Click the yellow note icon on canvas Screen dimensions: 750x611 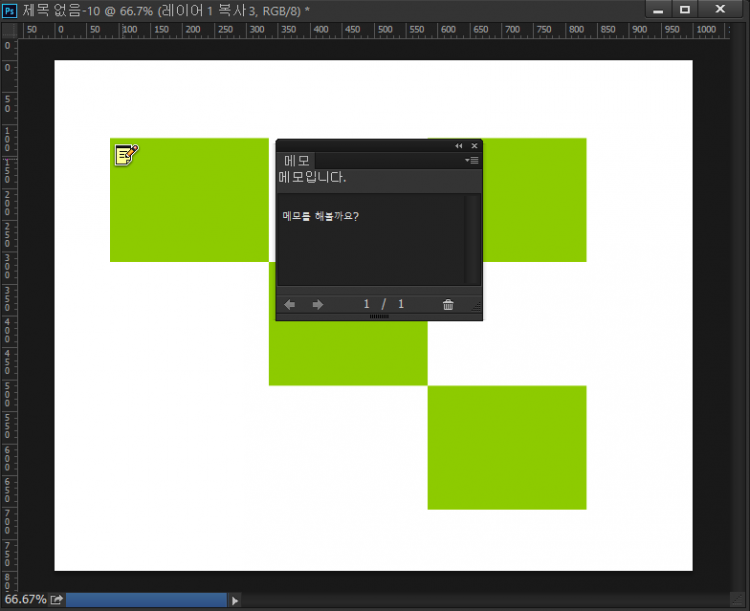click(126, 154)
